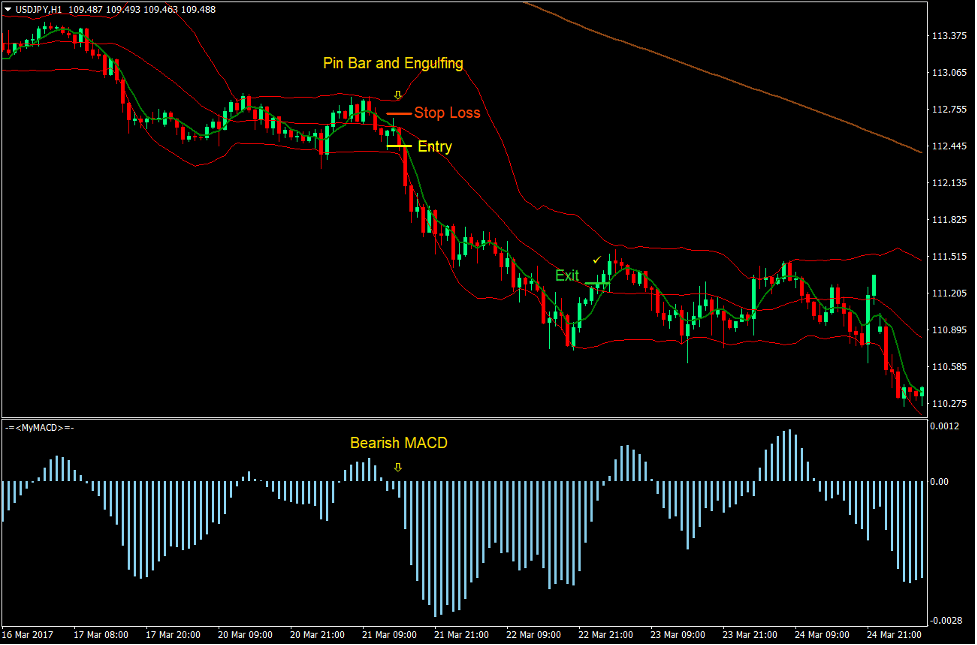Viewport: 977px width, 645px height.
Task: Open the chart dropdown arrow next to USDJPY
Action: 8,8
